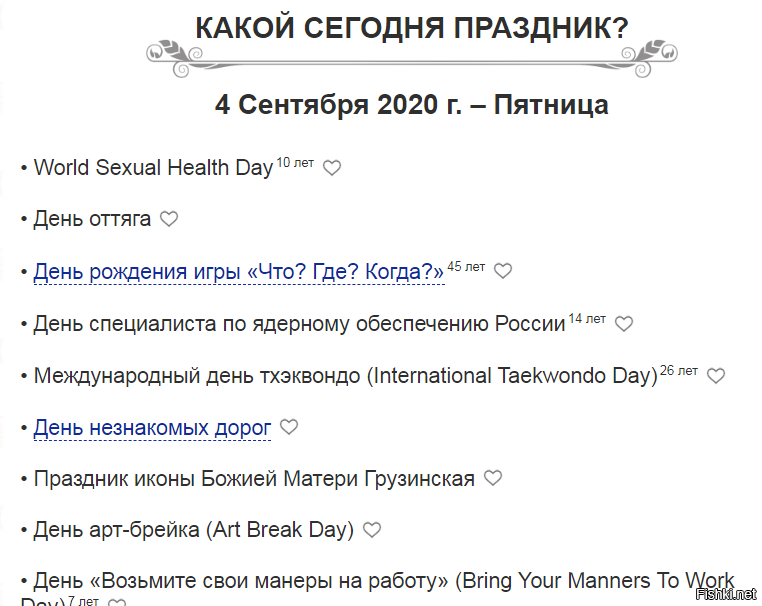This screenshot has height=606, width=762.
Task: Open the День рождения игры «Что? Где? Когда?» link
Action: click(238, 272)
